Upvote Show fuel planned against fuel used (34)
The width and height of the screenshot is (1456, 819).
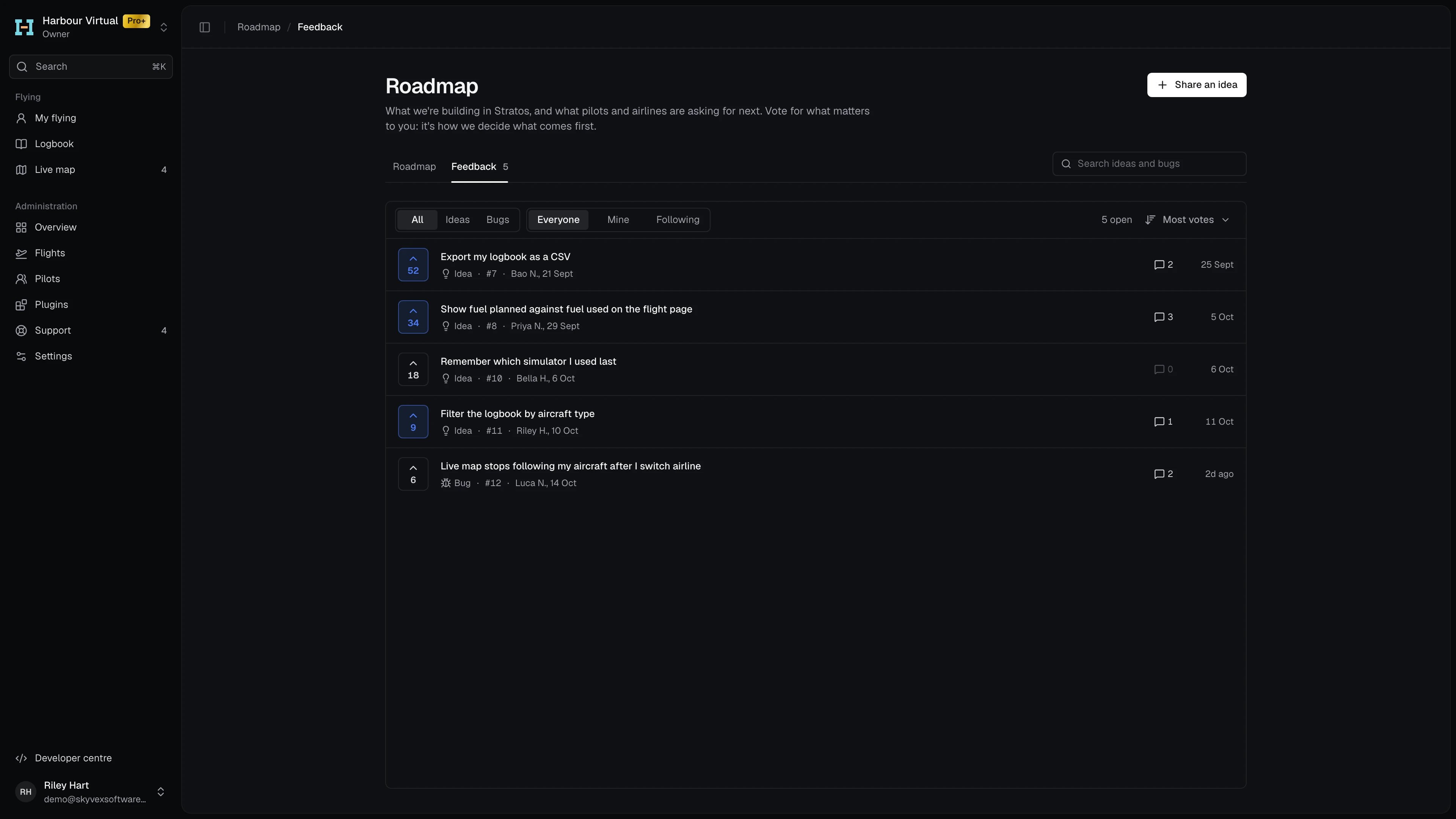click(413, 317)
